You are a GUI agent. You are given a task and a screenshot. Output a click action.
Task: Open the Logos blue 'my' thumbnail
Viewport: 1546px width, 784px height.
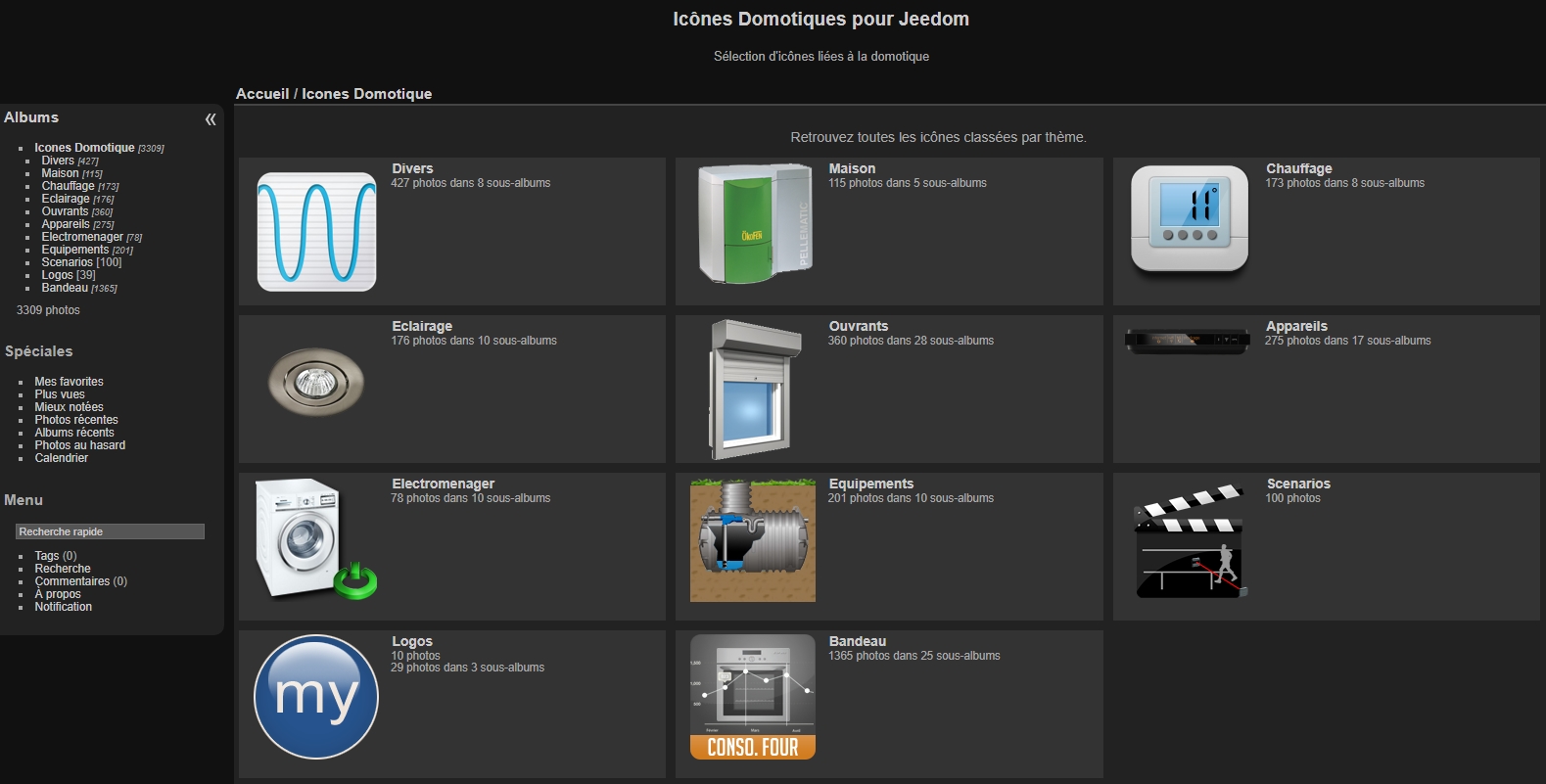pyautogui.click(x=316, y=697)
